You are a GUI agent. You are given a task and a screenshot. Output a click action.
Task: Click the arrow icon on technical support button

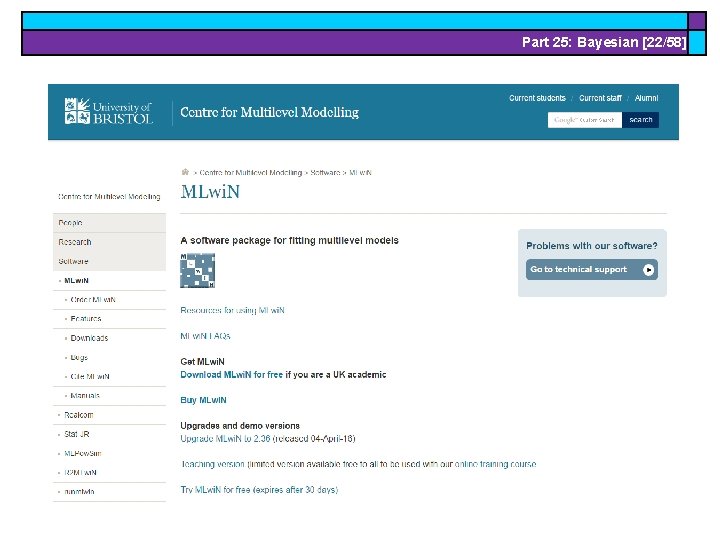tap(648, 270)
